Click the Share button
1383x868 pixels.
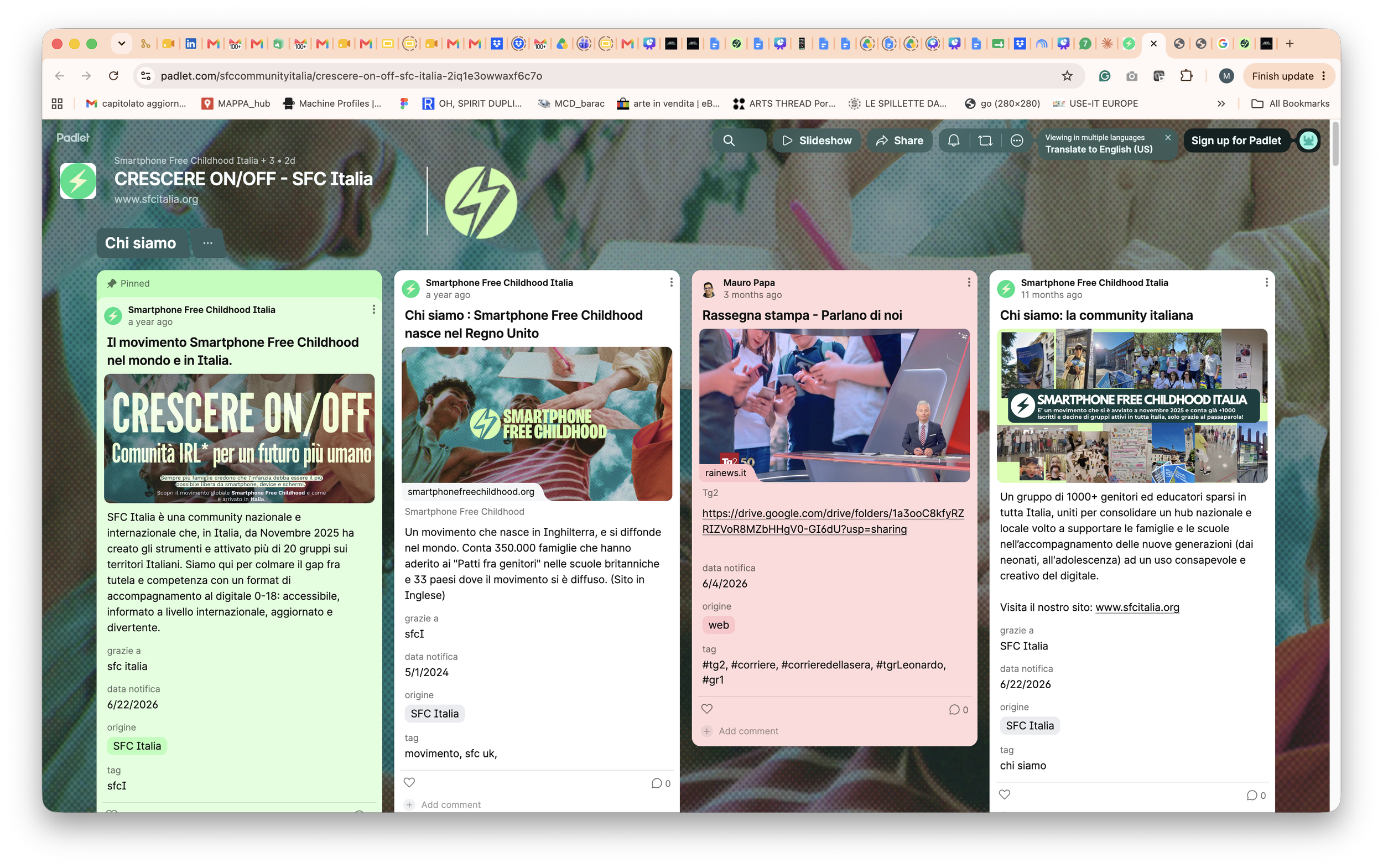click(x=899, y=141)
